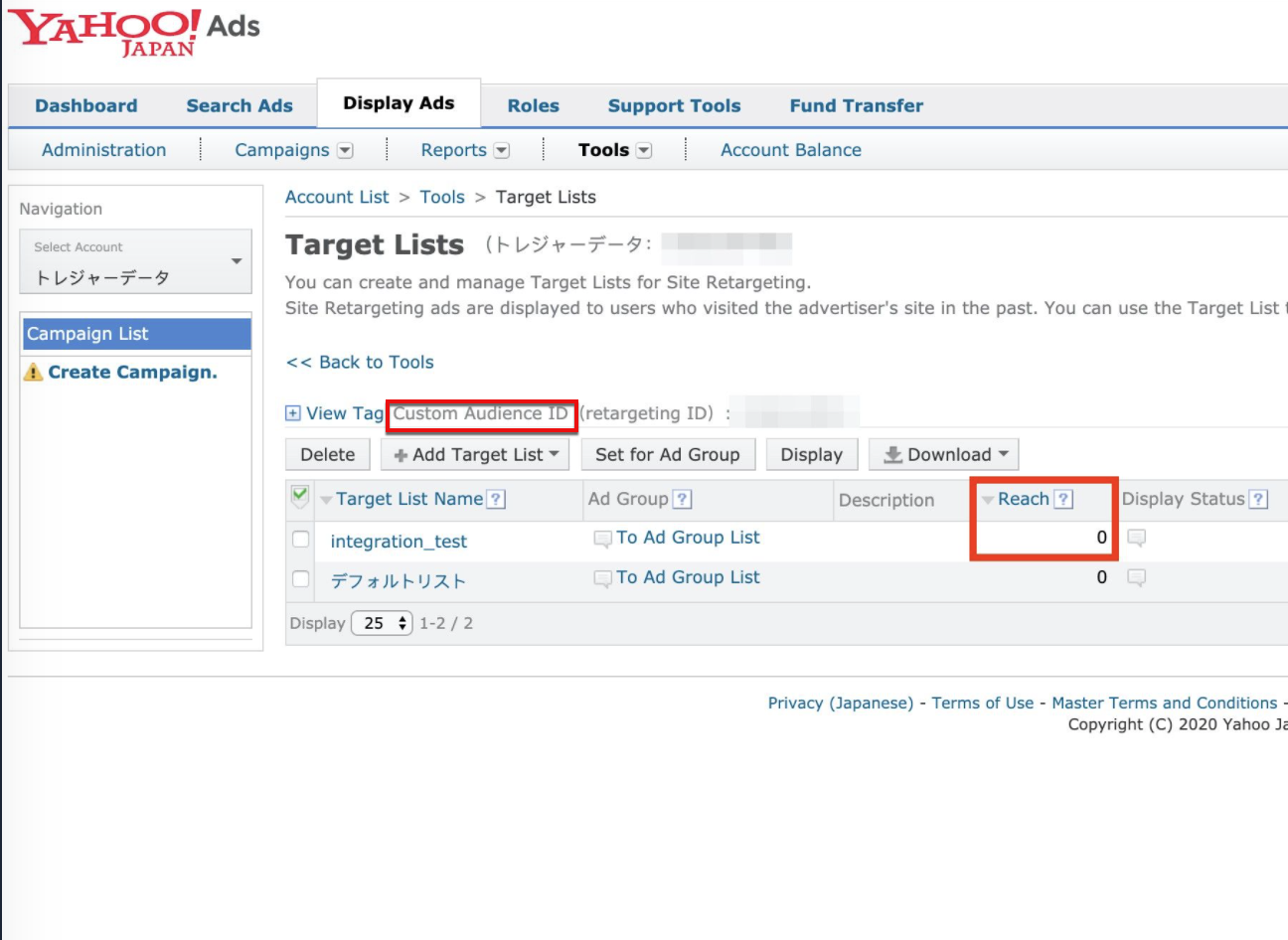Click the Yahoo! Japan Ads logo
1288x940 pixels.
(133, 32)
